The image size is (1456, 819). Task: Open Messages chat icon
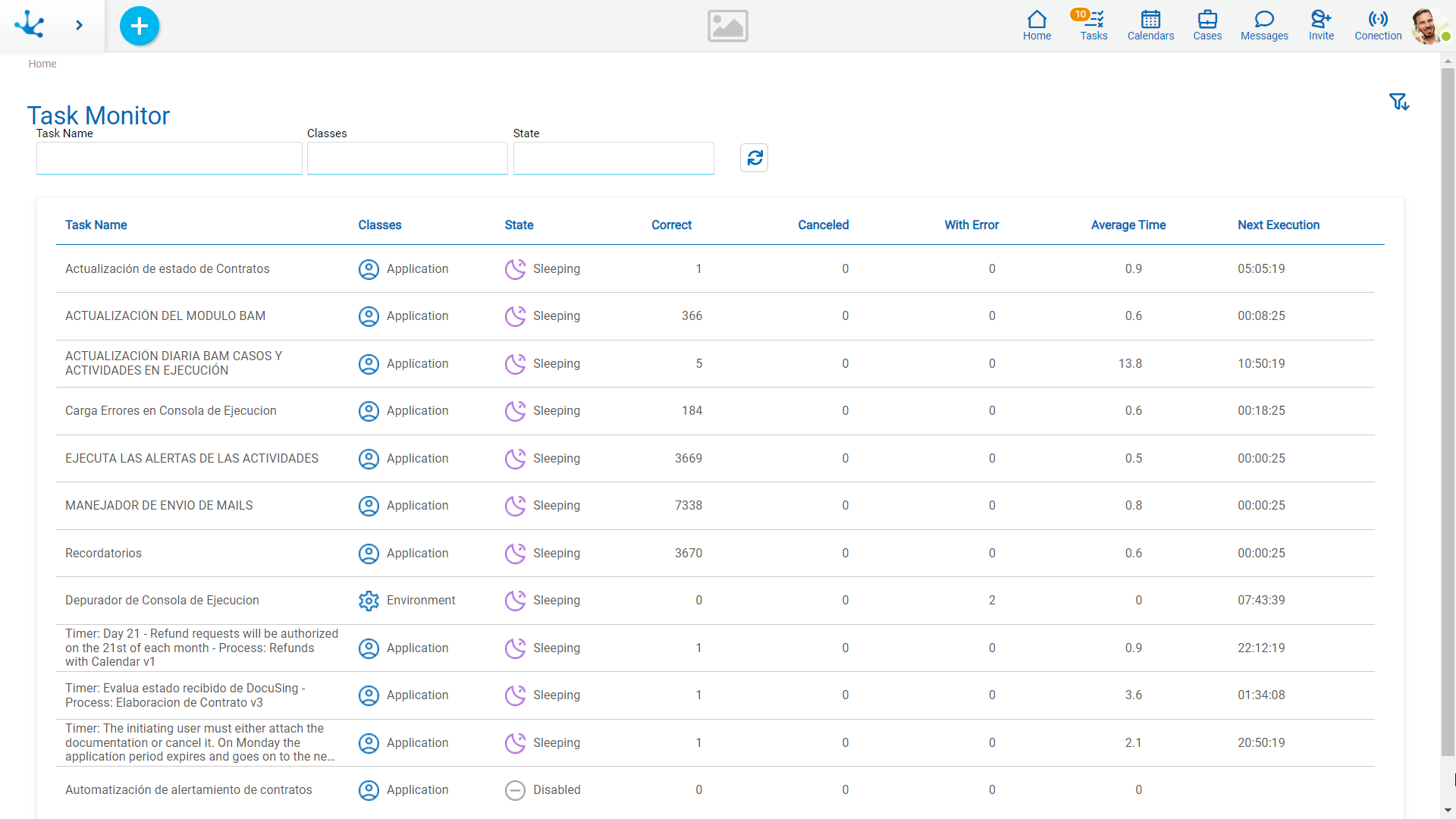click(1263, 25)
